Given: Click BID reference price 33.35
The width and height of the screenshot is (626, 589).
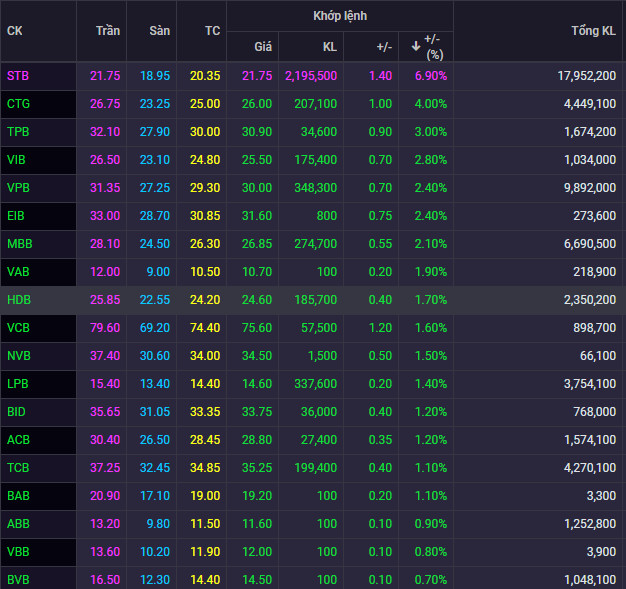Looking at the screenshot, I should [205, 411].
